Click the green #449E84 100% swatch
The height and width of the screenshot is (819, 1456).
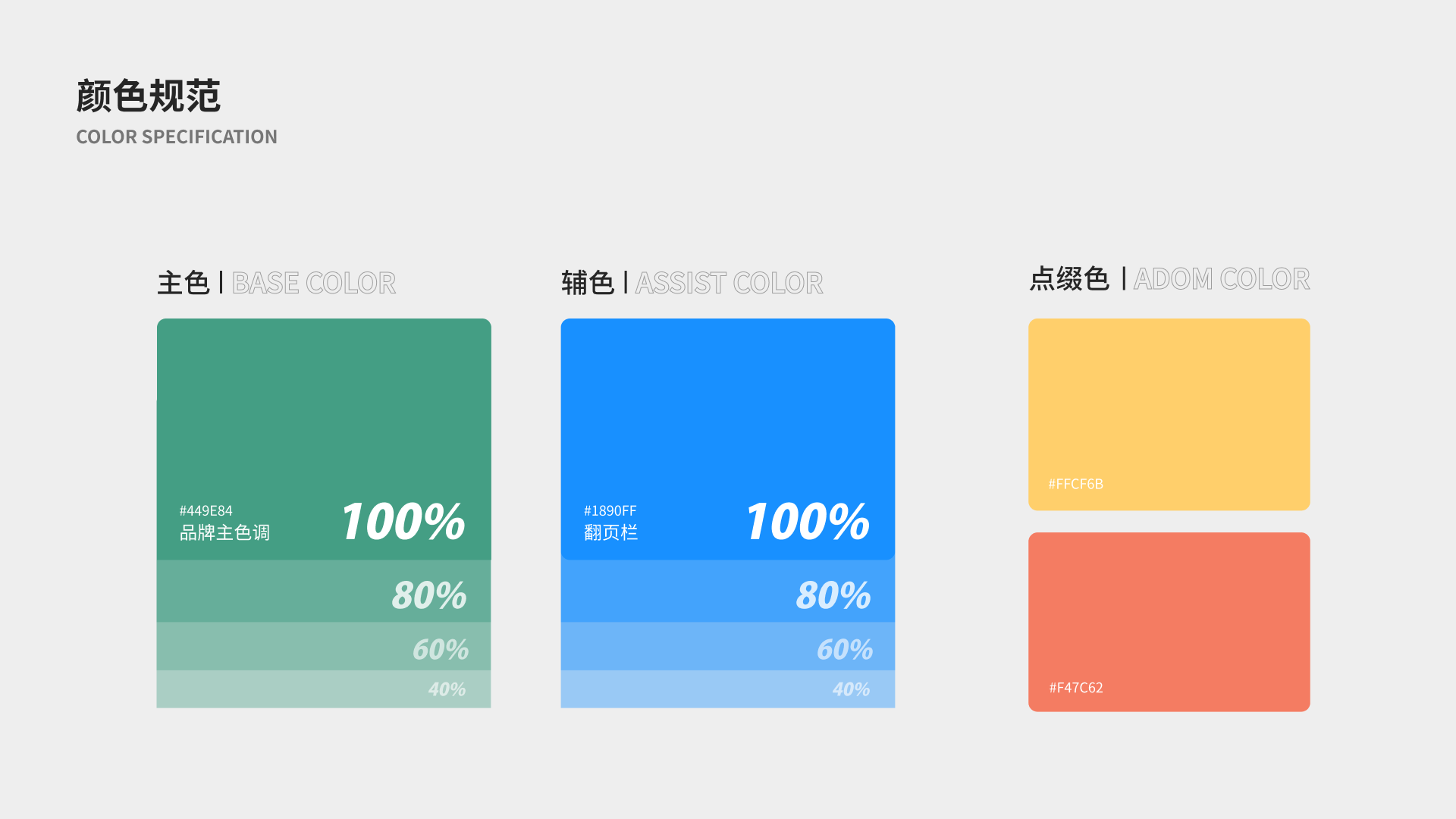tap(324, 439)
